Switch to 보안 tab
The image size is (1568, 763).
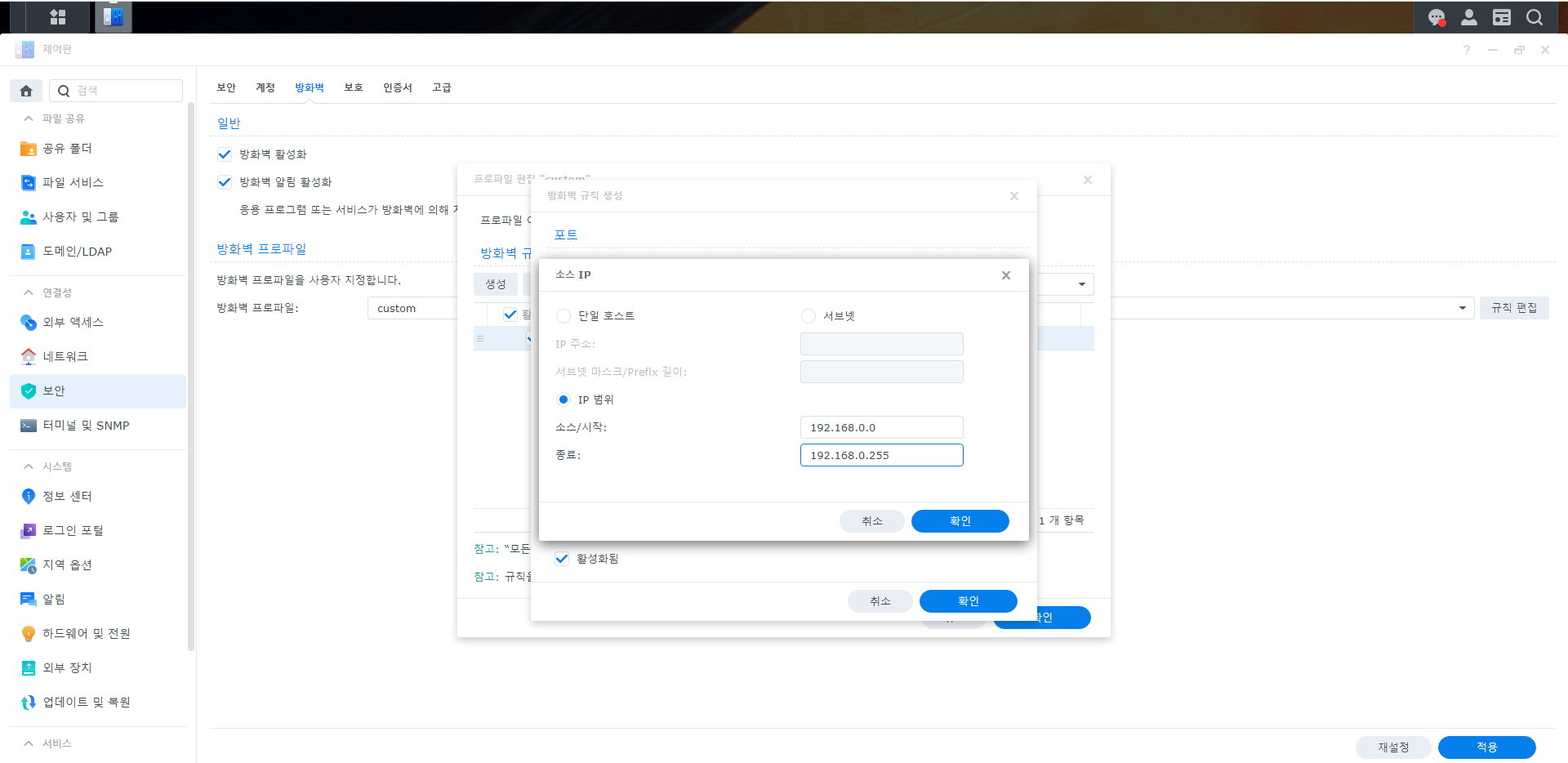(x=226, y=88)
